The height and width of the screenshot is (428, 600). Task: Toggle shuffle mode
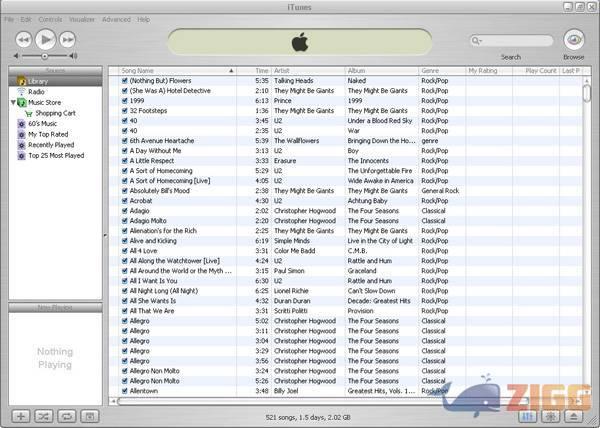point(44,417)
